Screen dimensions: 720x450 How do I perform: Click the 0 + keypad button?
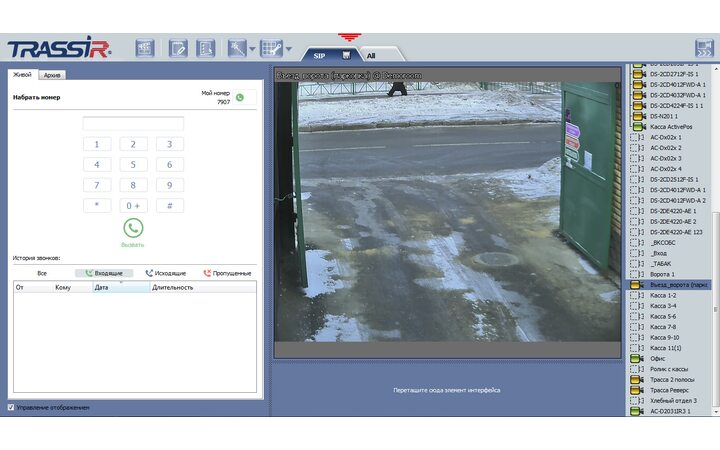(133, 205)
